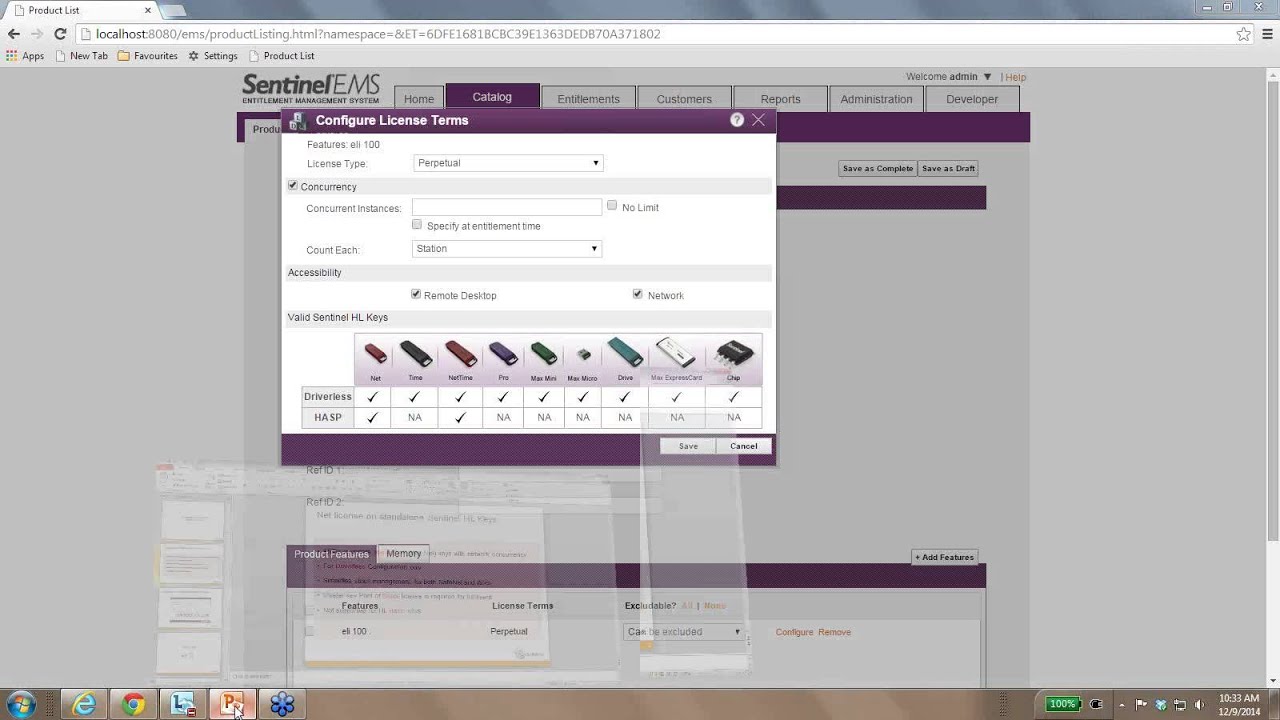The width and height of the screenshot is (1280, 720).
Task: Focus the Concurrent Instances input field
Action: click(507, 207)
